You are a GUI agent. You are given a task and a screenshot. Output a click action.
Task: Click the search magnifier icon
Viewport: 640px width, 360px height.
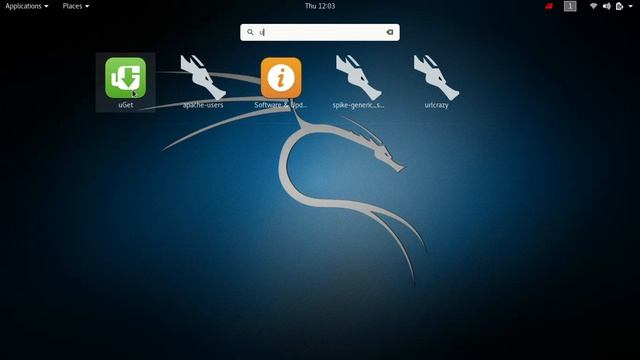(x=250, y=32)
